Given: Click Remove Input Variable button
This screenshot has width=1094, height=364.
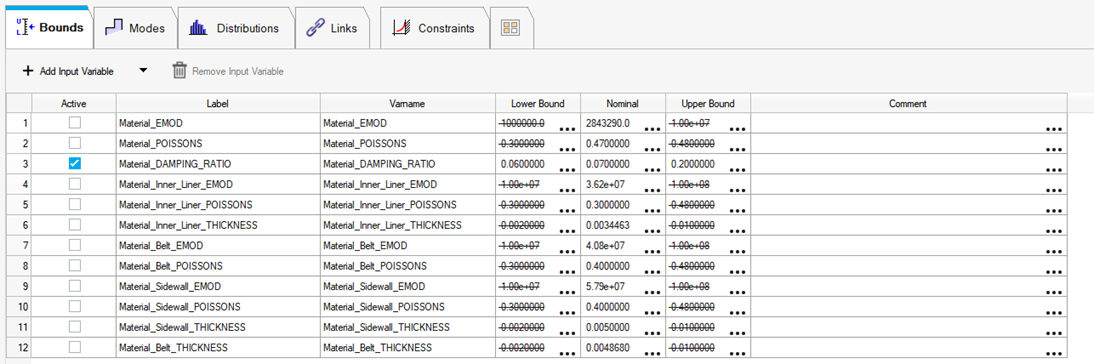Looking at the screenshot, I should click(228, 71).
